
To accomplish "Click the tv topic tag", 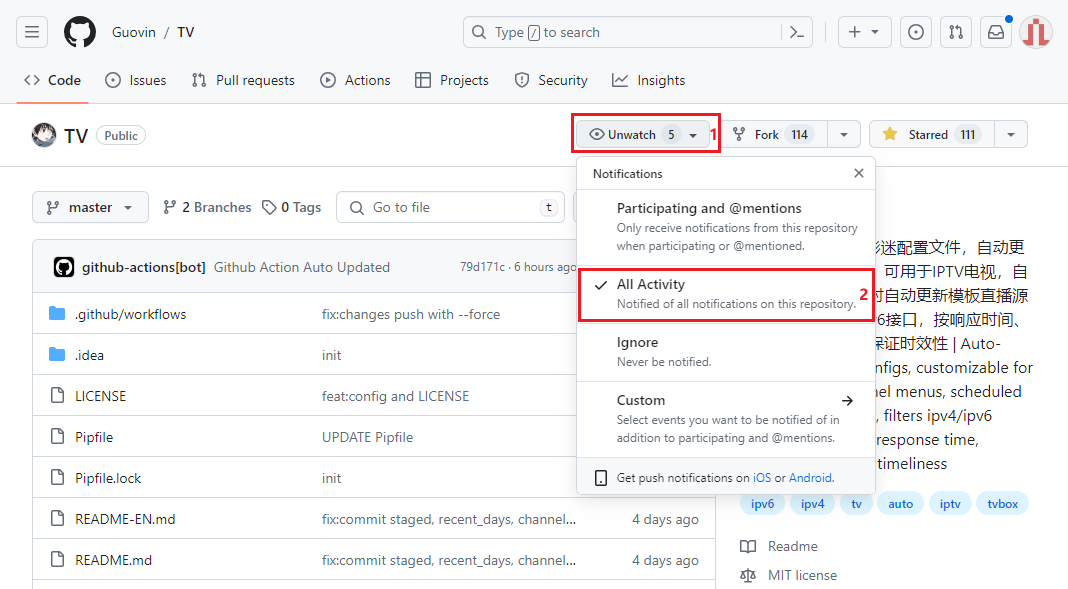I will pos(856,504).
